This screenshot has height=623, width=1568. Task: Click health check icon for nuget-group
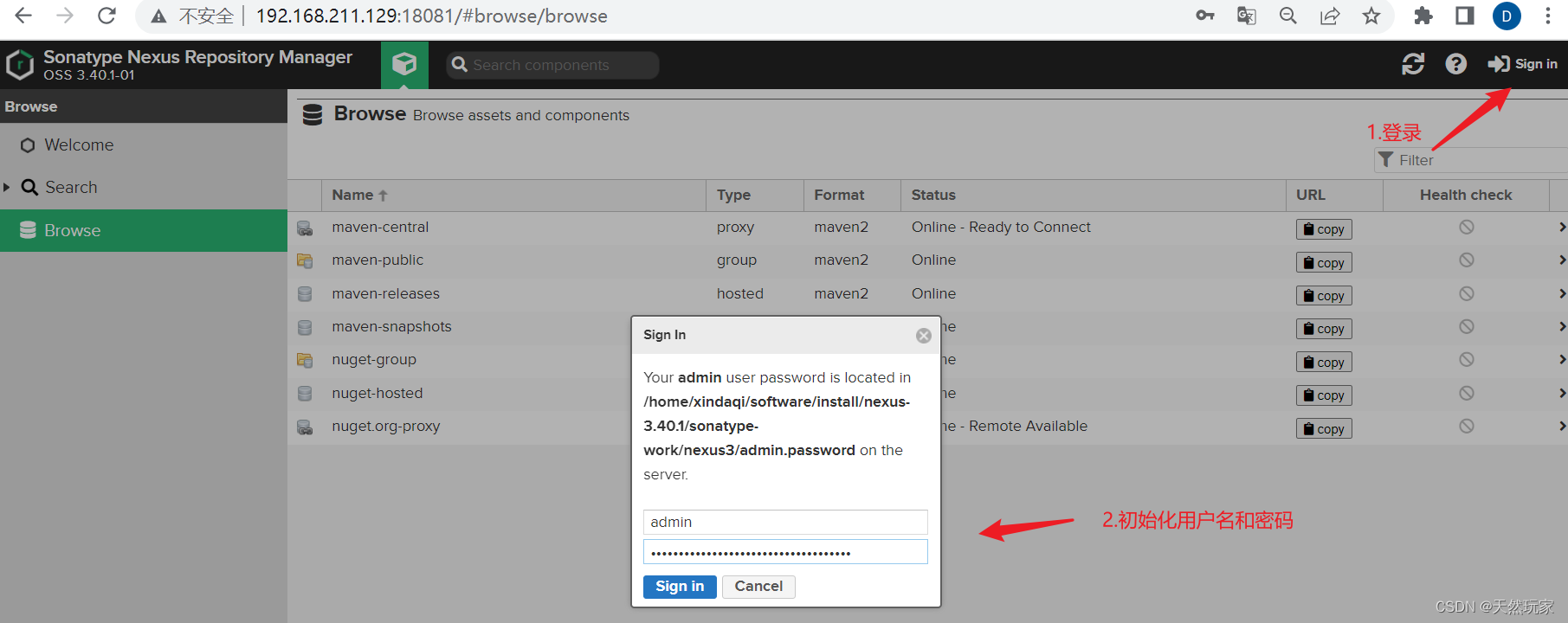click(1466, 359)
